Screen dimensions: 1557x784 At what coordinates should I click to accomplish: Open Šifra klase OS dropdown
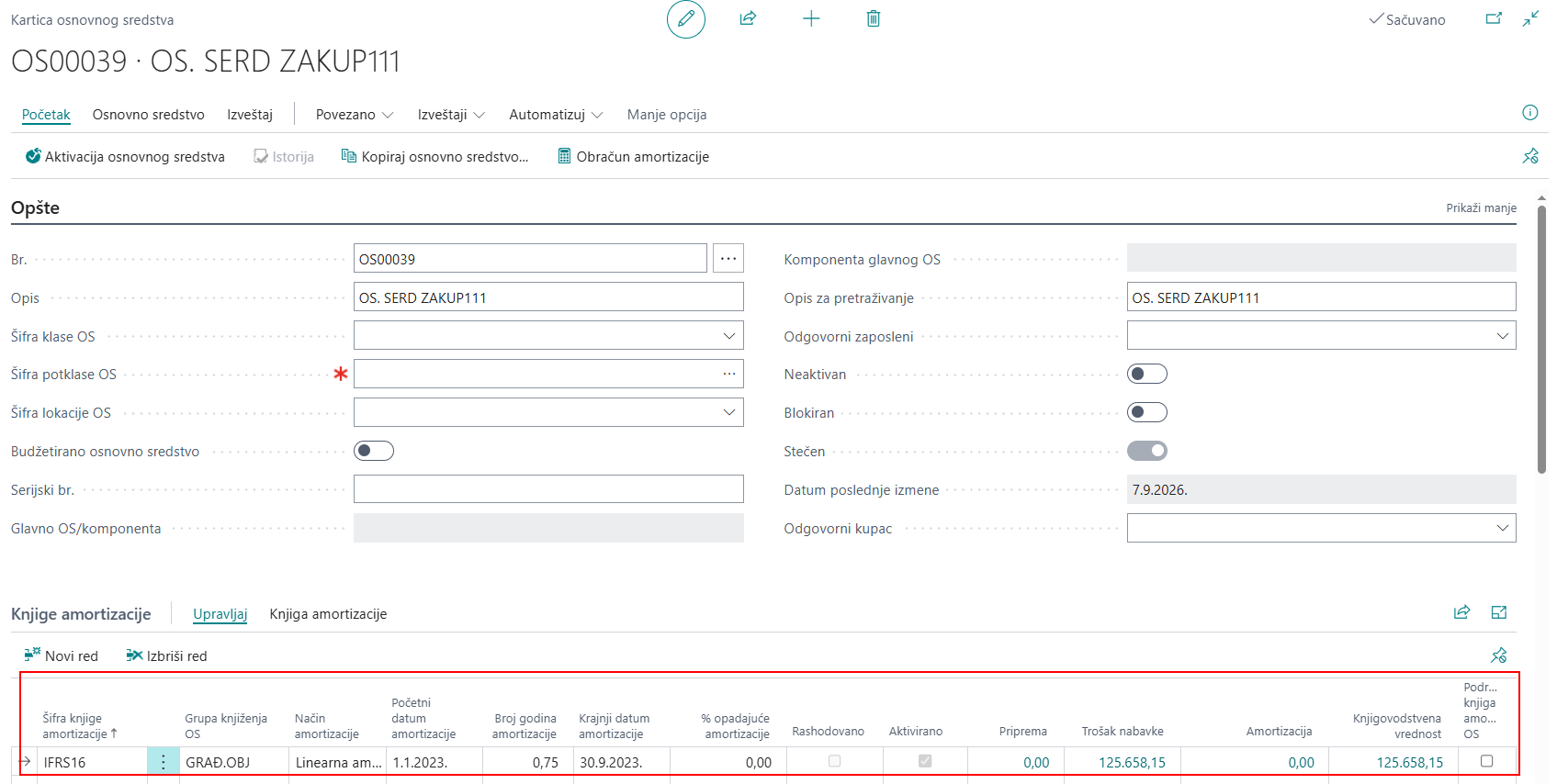click(x=729, y=336)
